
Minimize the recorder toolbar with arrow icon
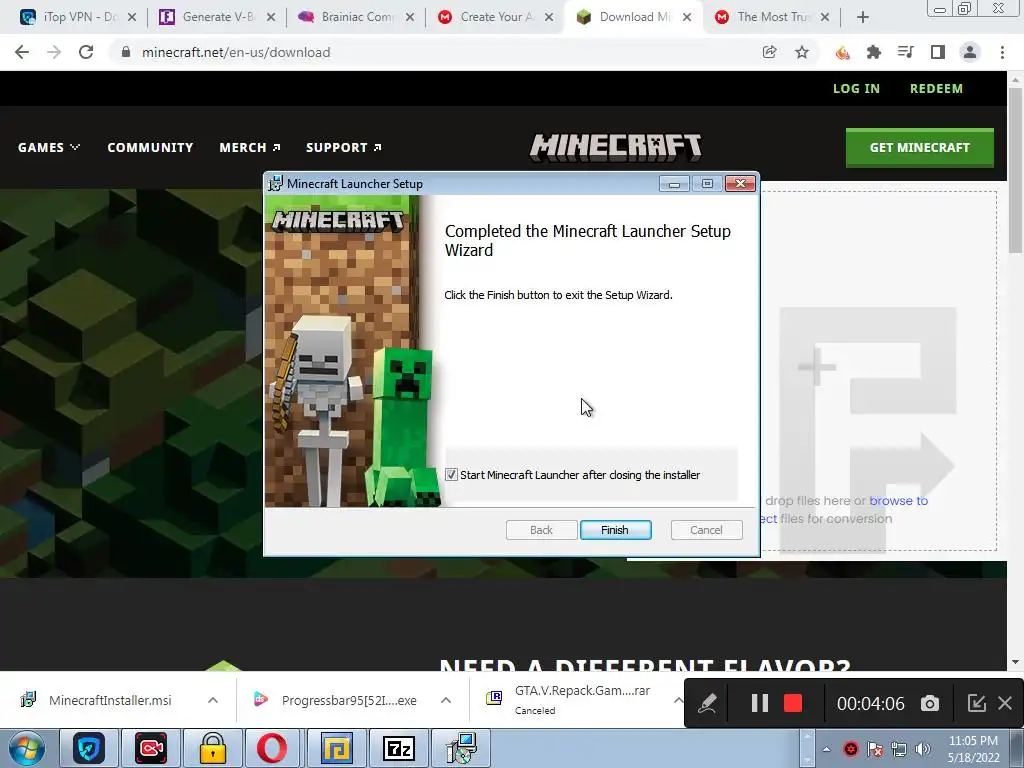976,703
